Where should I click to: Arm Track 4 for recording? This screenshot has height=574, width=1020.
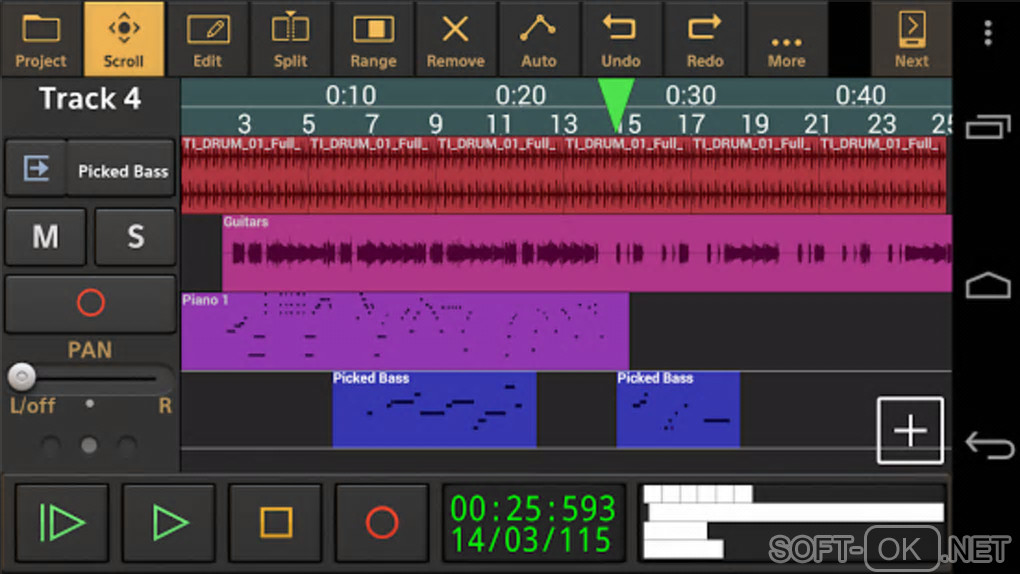(x=90, y=303)
